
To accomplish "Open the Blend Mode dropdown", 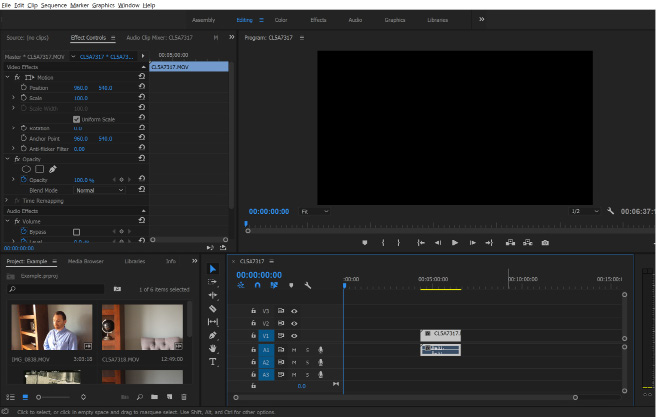I will click(100, 190).
